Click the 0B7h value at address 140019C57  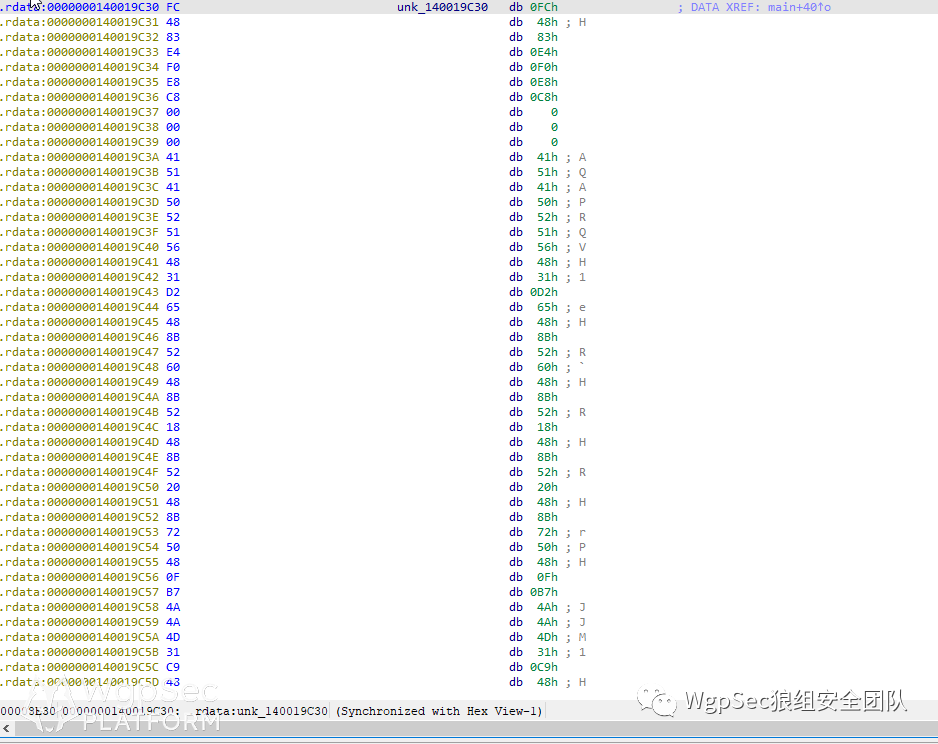click(544, 592)
